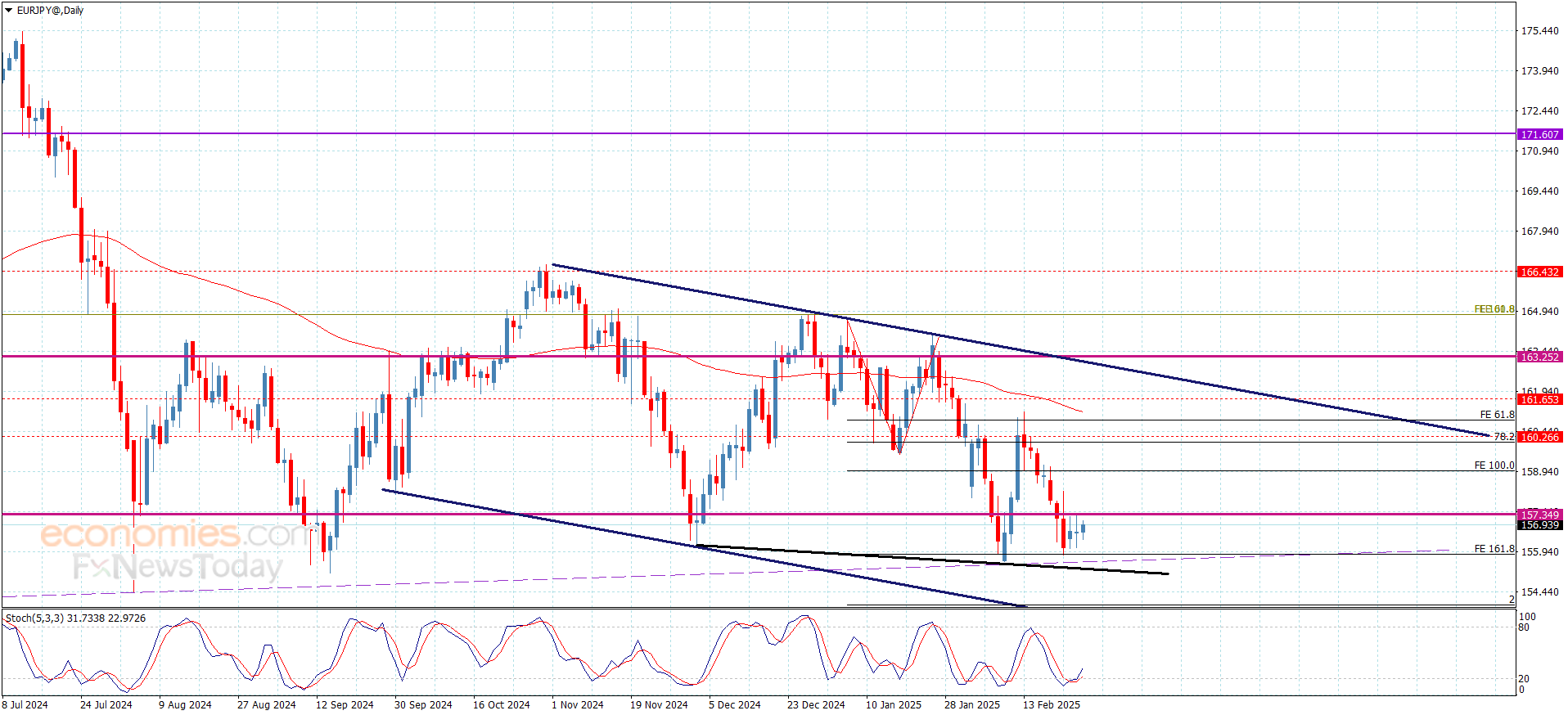Select the red 166.432 price label
Image resolution: width=1568 pixels, height=715 pixels.
click(1539, 272)
